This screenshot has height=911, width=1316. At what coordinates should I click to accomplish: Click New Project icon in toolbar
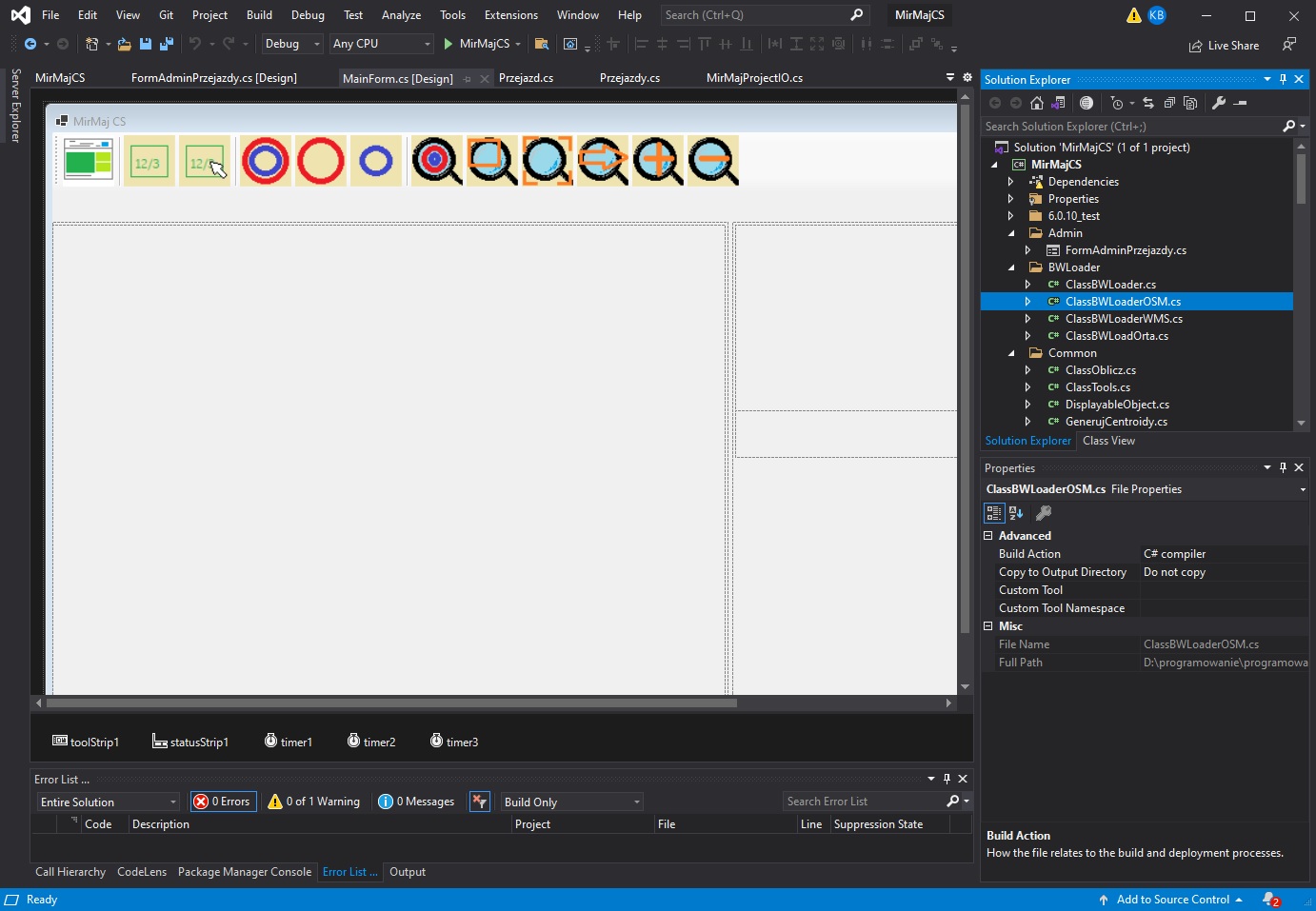[x=91, y=44]
